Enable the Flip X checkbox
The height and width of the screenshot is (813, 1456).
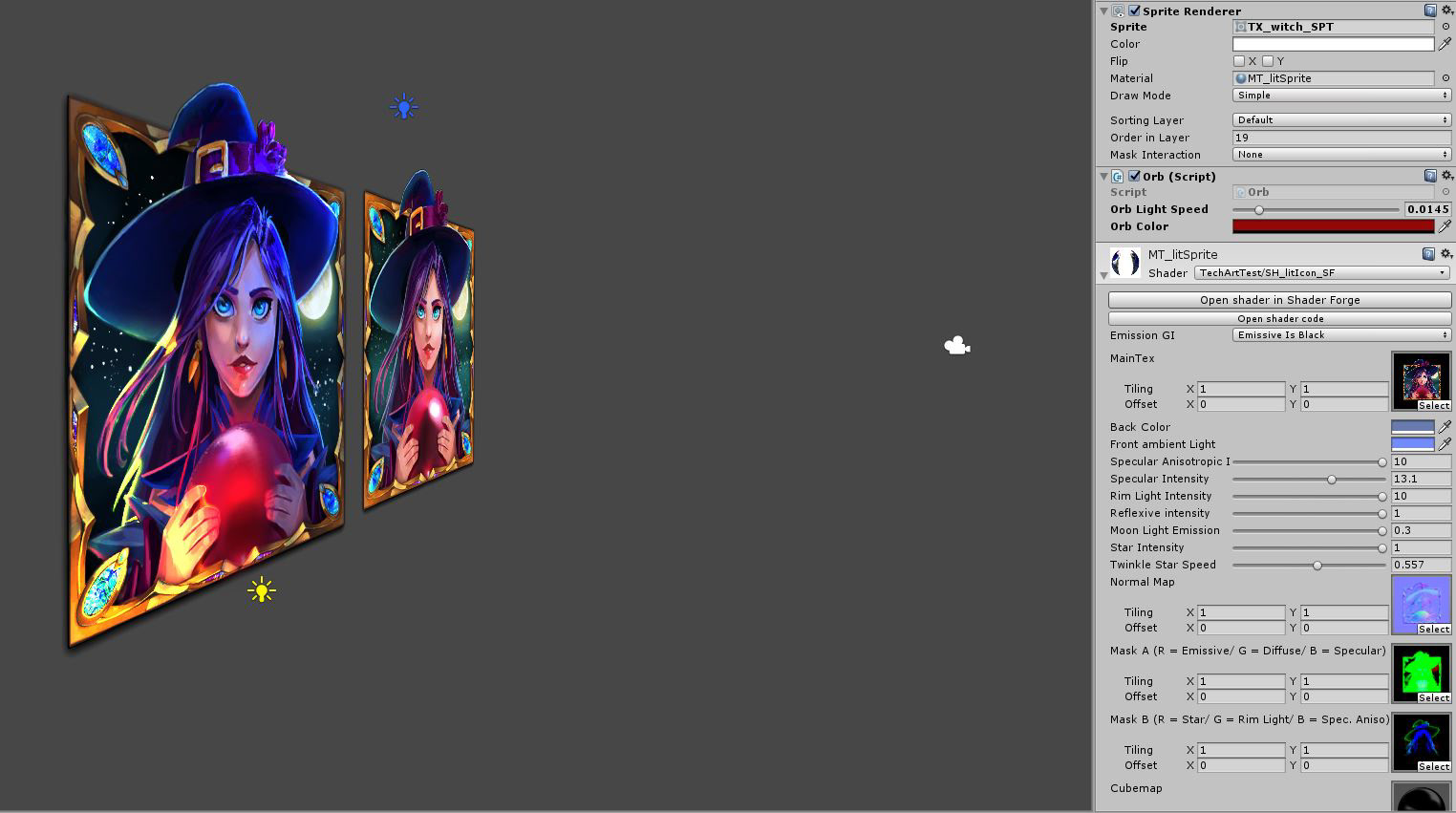pos(1239,61)
